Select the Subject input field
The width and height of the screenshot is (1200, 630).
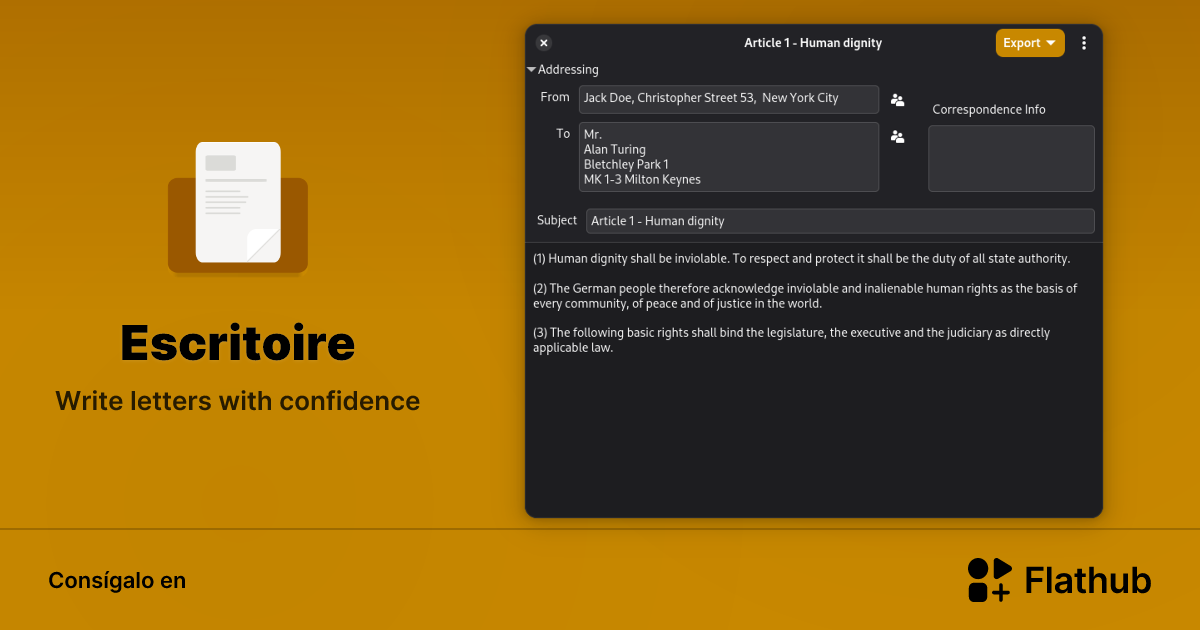(x=839, y=220)
